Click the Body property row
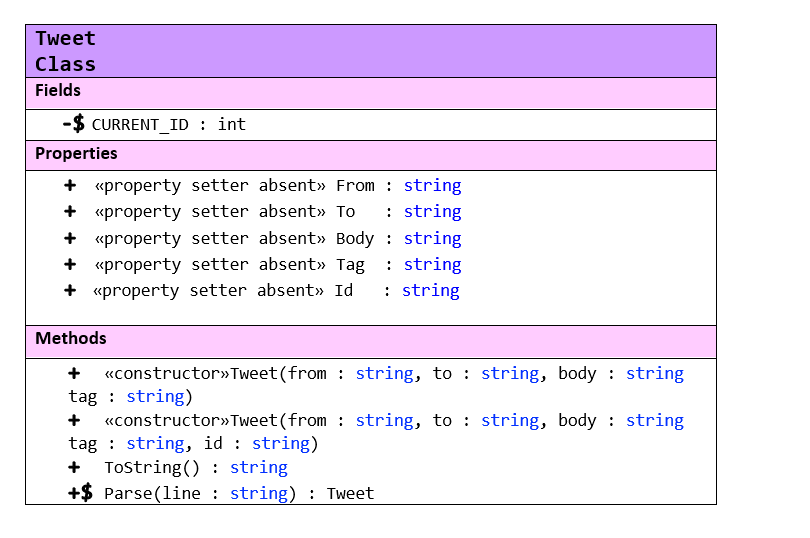 tap(262, 238)
